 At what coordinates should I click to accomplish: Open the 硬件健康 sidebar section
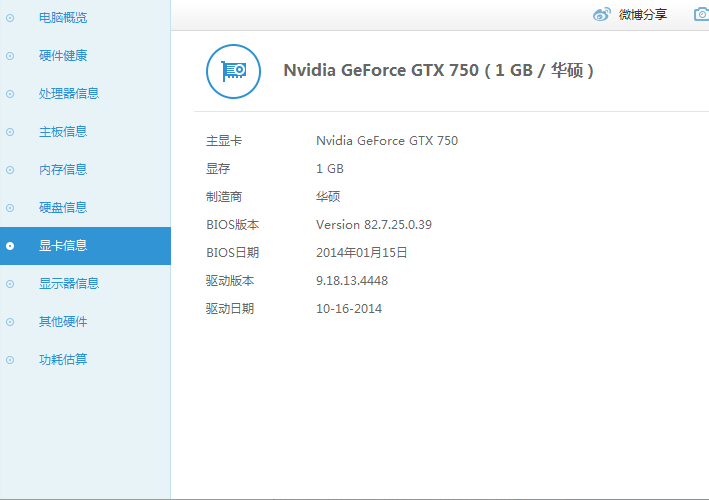tap(63, 56)
